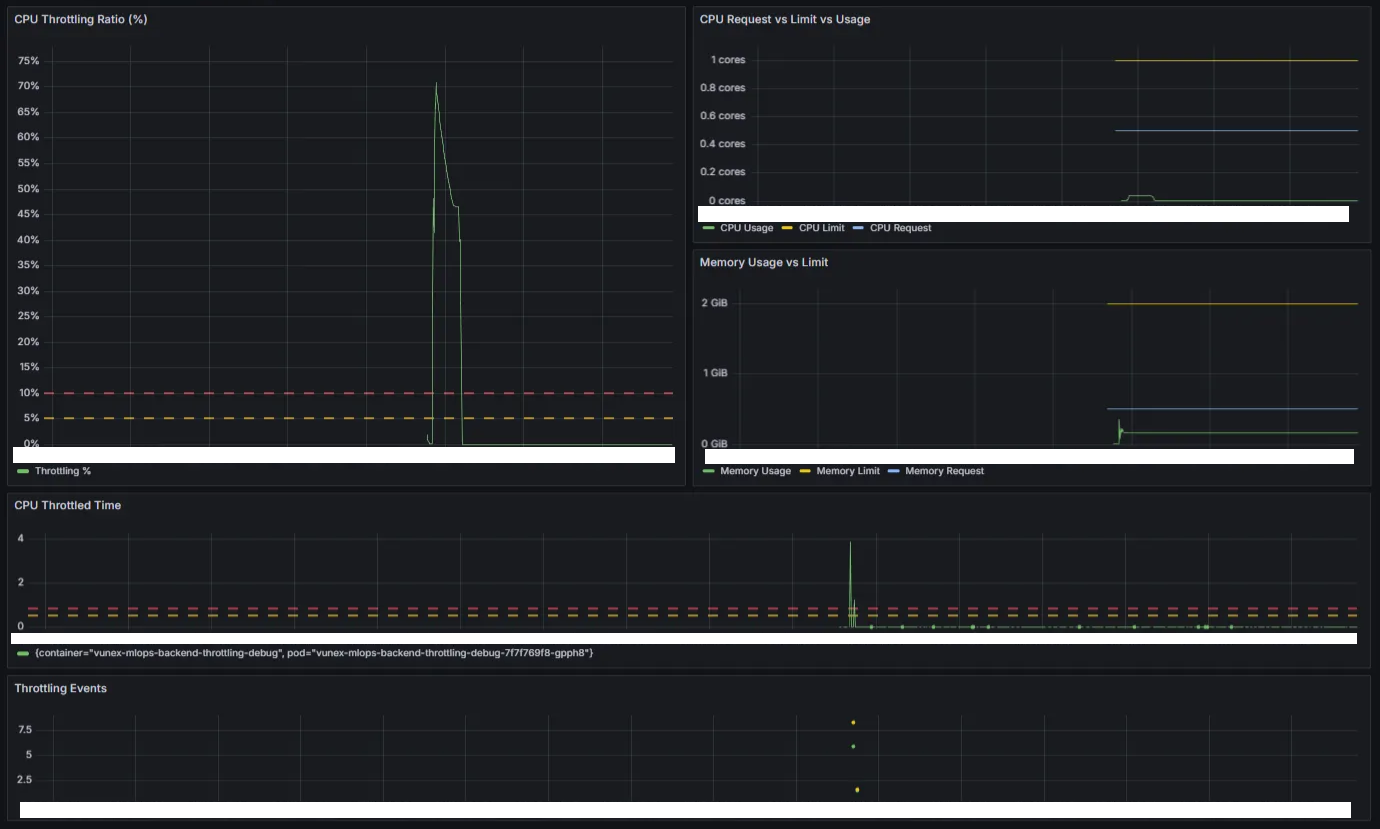
Task: Click the CPU Request vs Limit vs Usage title
Action: [784, 18]
